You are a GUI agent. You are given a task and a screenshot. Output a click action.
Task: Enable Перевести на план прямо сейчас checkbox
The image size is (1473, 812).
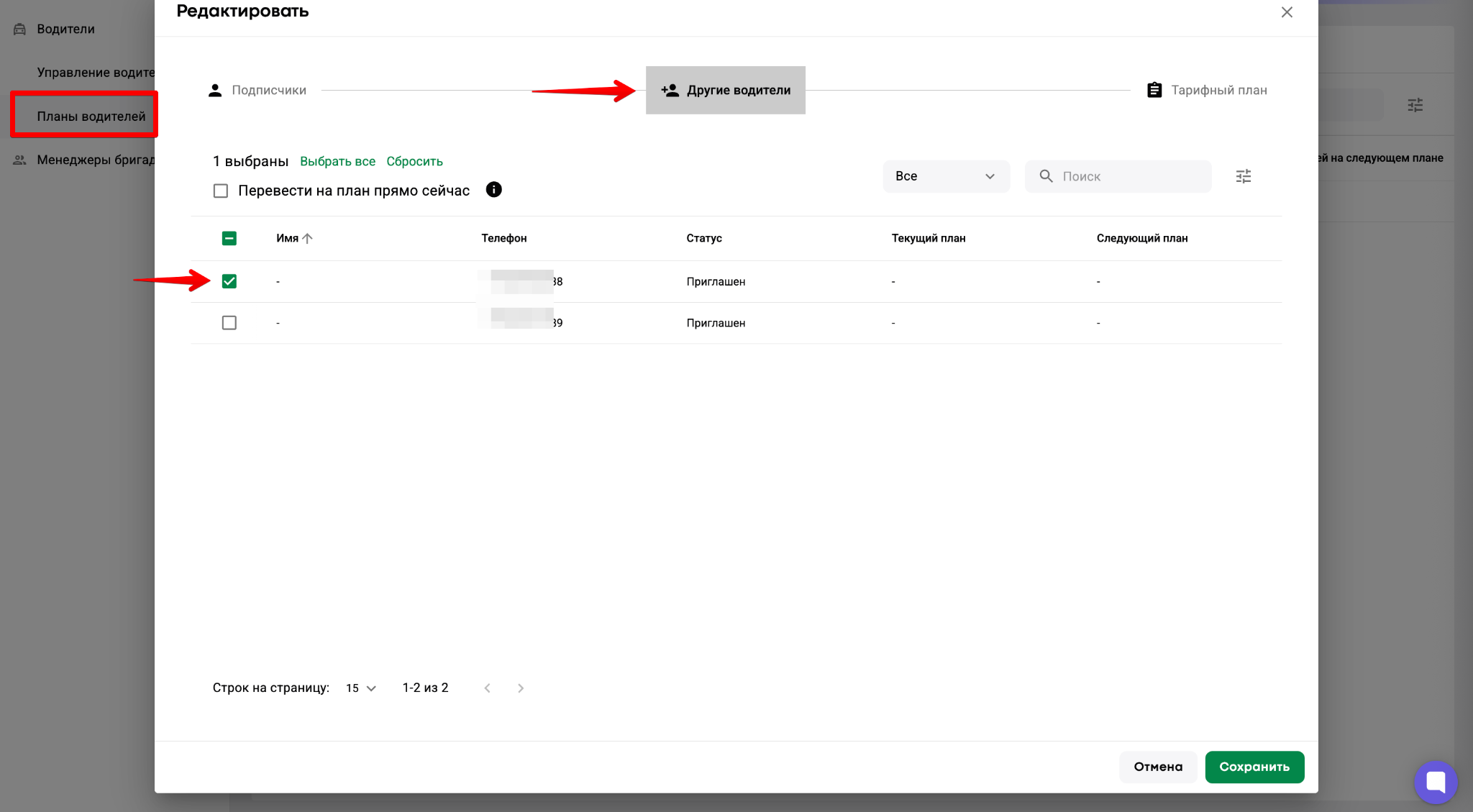coord(221,191)
